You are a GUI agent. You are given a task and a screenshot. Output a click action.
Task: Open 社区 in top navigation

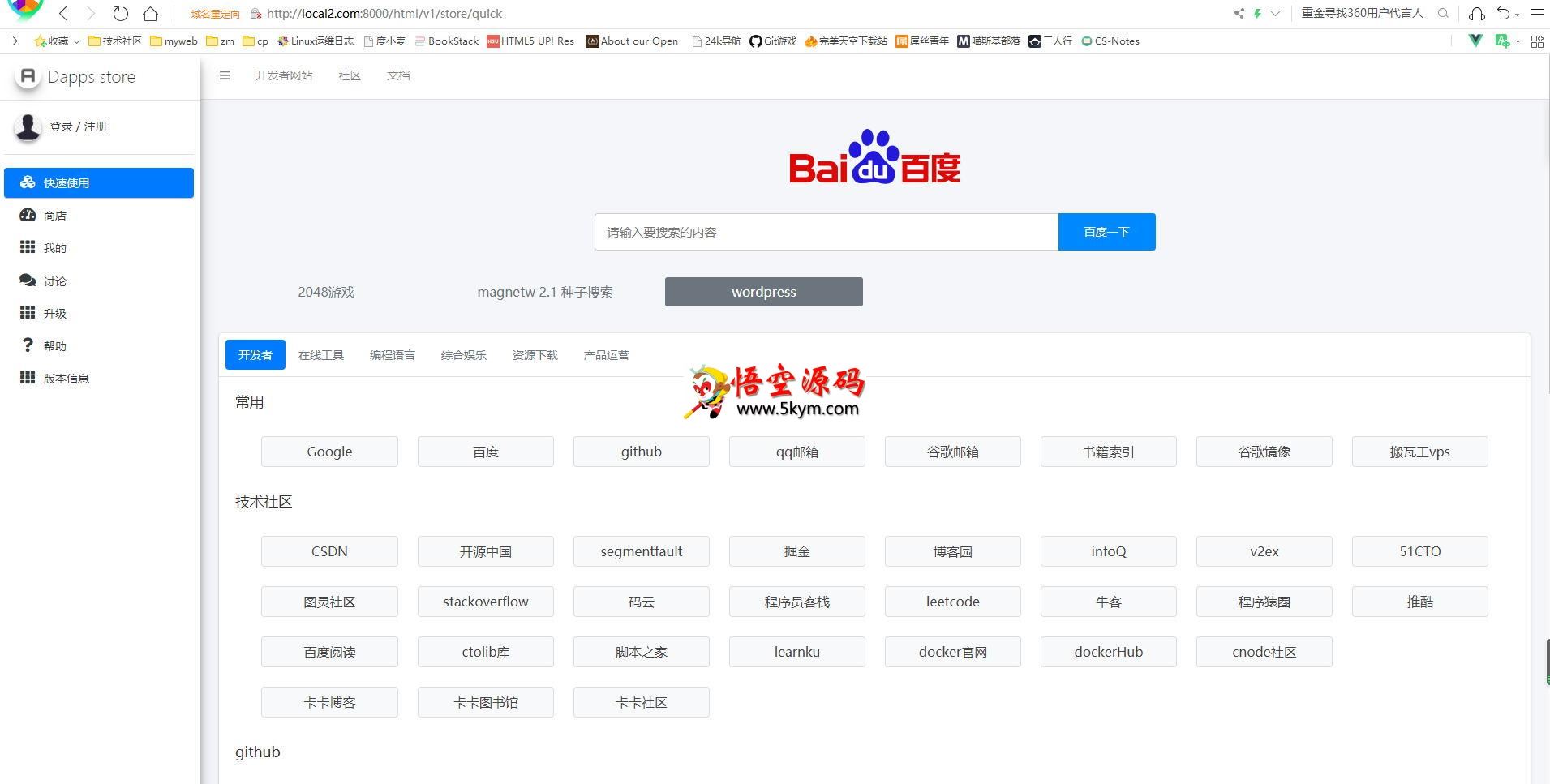coord(350,75)
